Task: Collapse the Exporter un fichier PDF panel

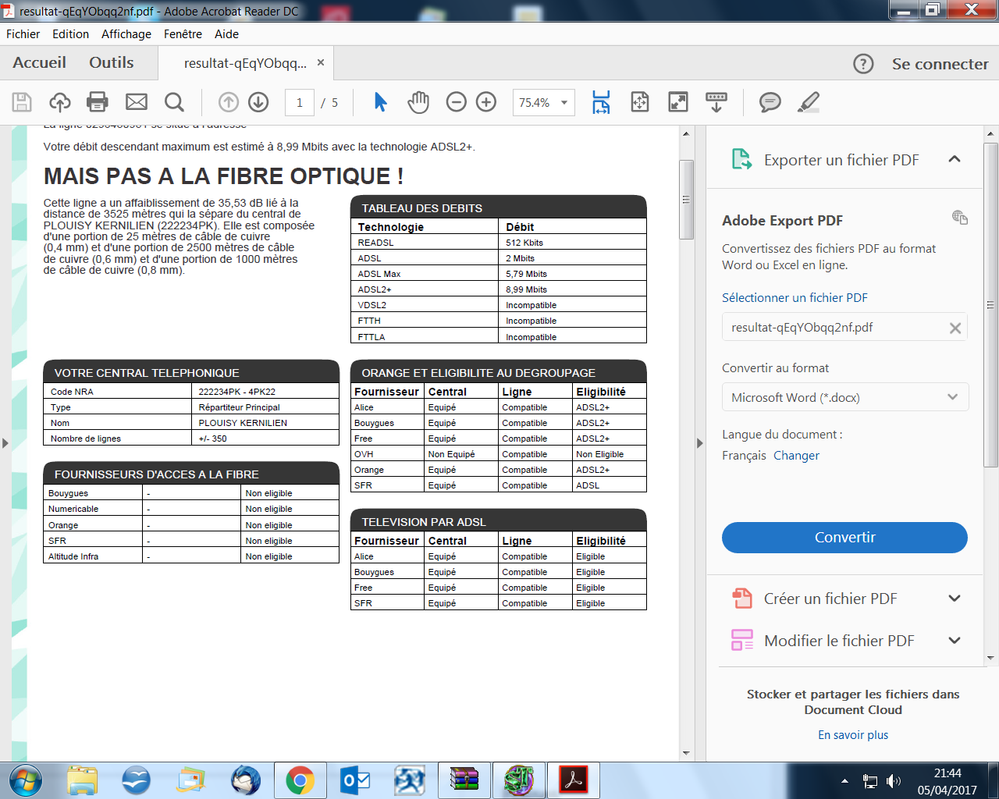Action: coord(954,159)
